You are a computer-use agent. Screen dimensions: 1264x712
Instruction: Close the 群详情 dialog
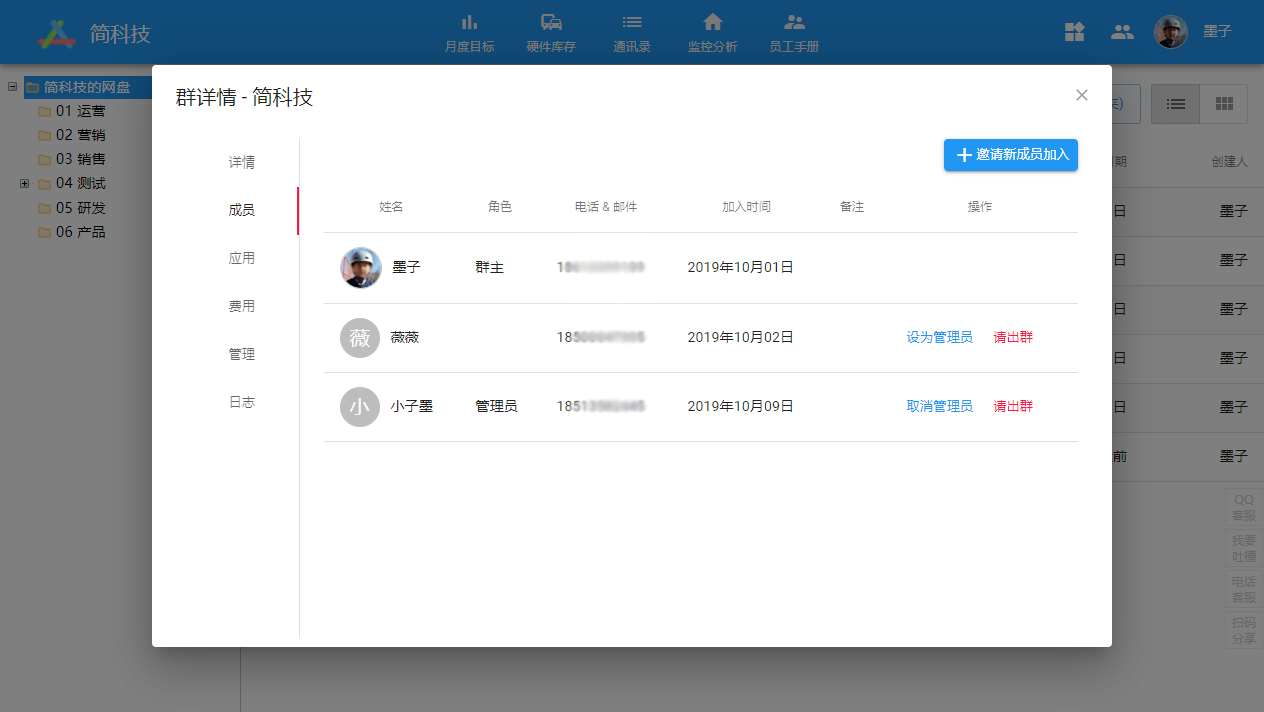[x=1081, y=95]
